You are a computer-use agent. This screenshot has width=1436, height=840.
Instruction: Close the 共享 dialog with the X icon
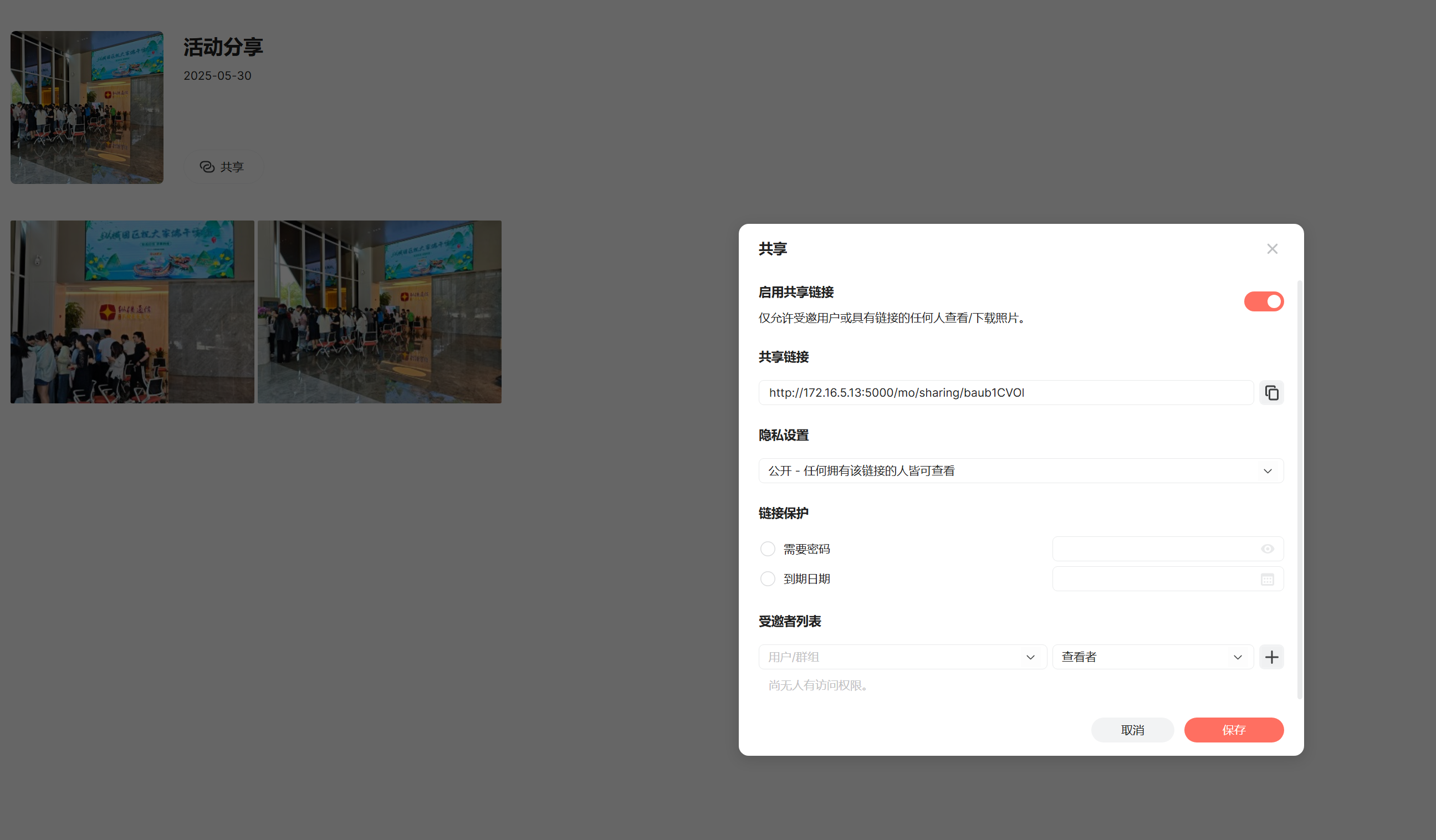coord(1272,249)
